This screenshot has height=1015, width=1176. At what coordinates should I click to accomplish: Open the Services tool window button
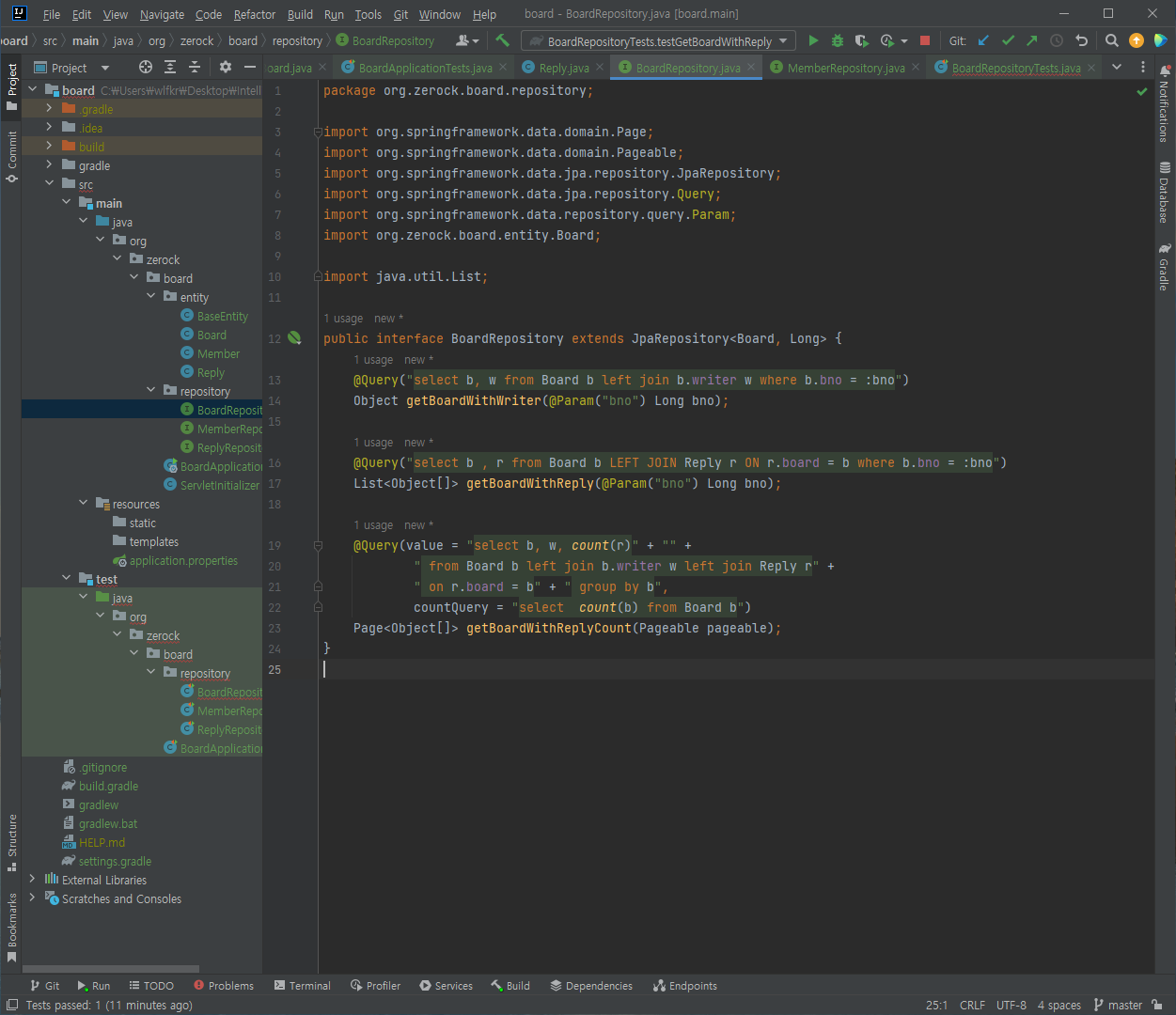447,985
